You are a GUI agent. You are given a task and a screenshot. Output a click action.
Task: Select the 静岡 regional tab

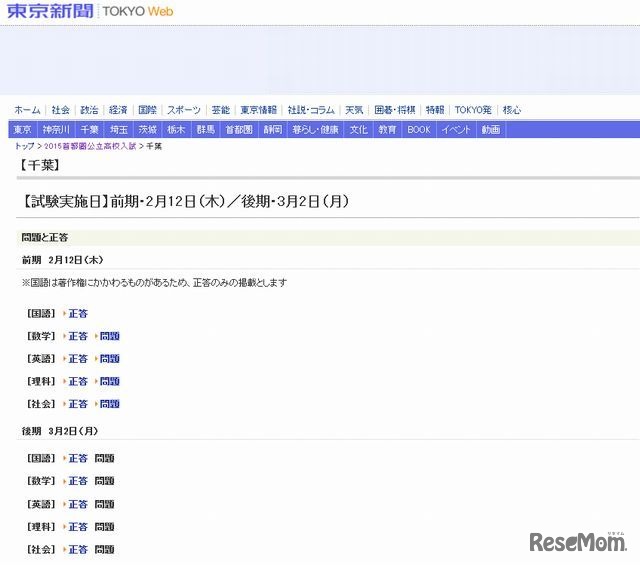coord(272,130)
